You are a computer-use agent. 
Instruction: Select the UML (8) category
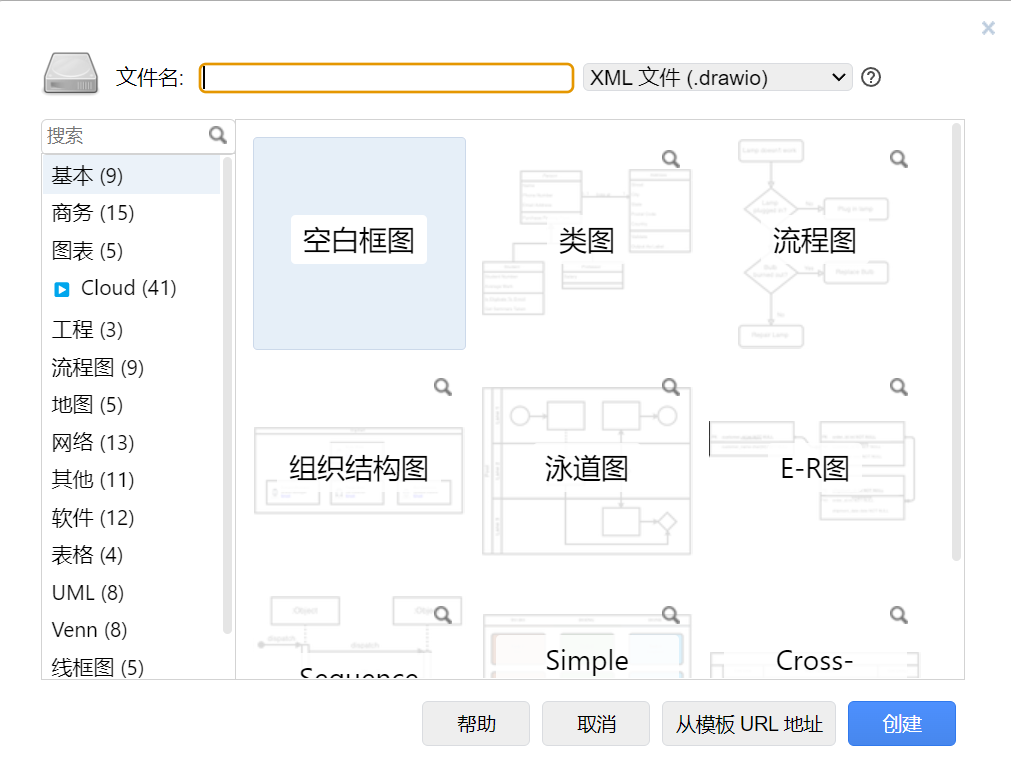[x=132, y=592]
